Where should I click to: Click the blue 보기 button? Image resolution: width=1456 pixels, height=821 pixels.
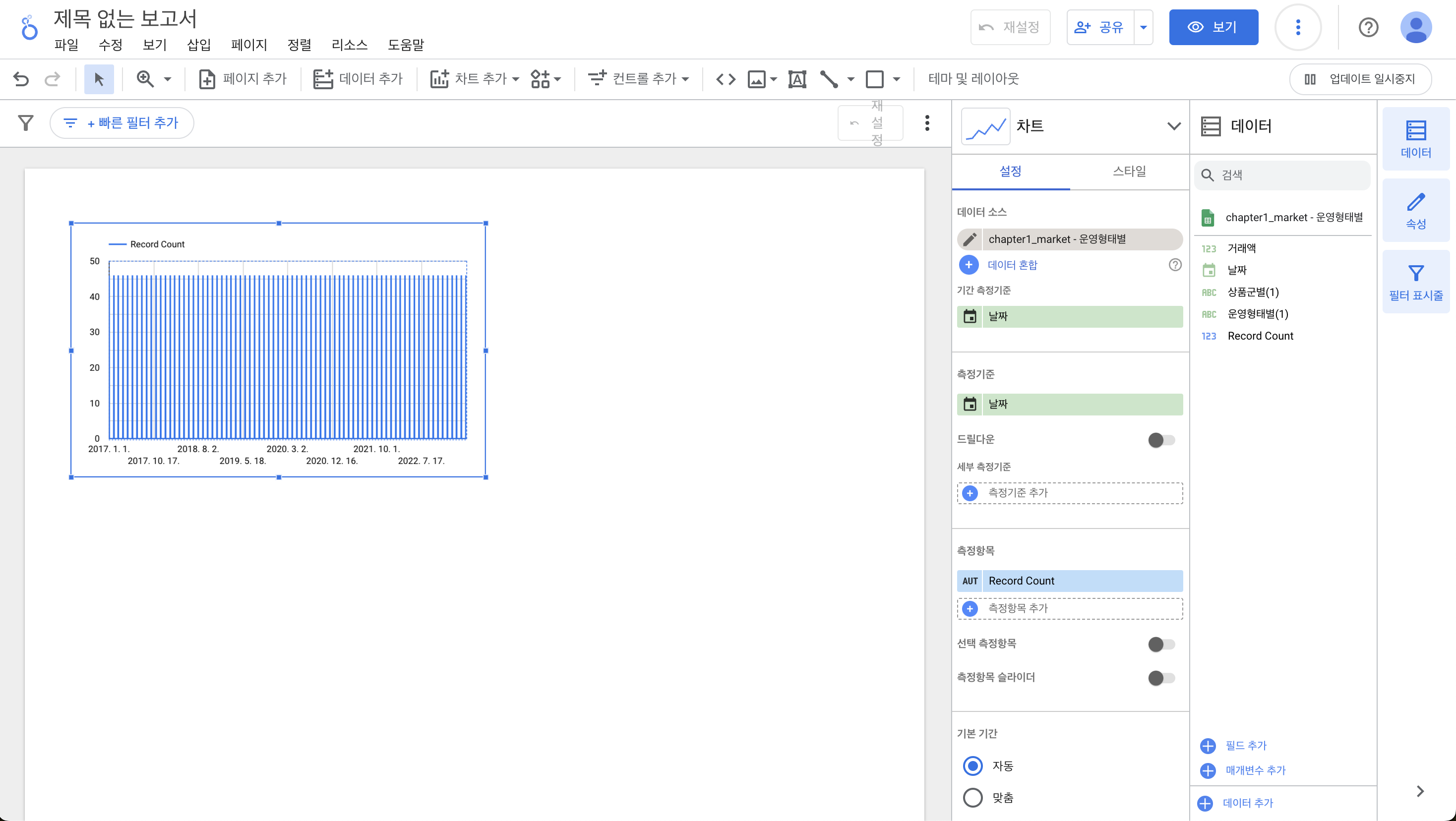[x=1213, y=27]
